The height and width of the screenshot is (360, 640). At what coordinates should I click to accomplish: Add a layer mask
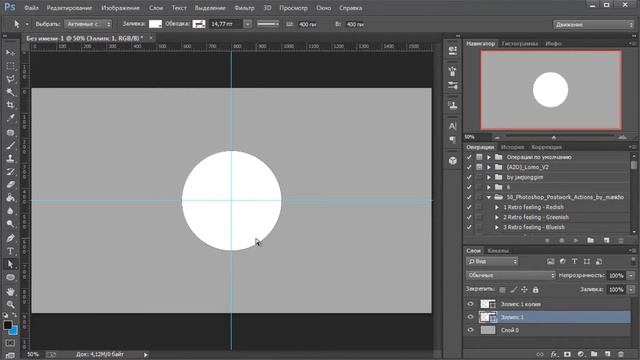(567, 354)
